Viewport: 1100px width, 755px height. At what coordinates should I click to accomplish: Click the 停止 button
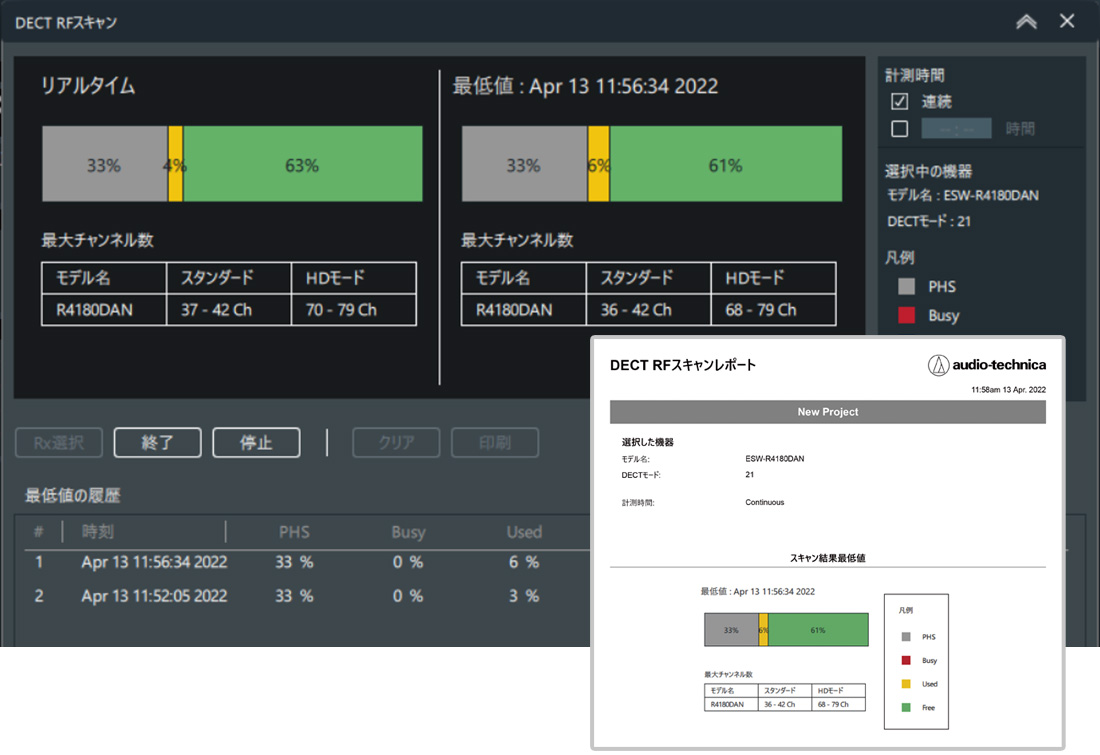[256, 443]
